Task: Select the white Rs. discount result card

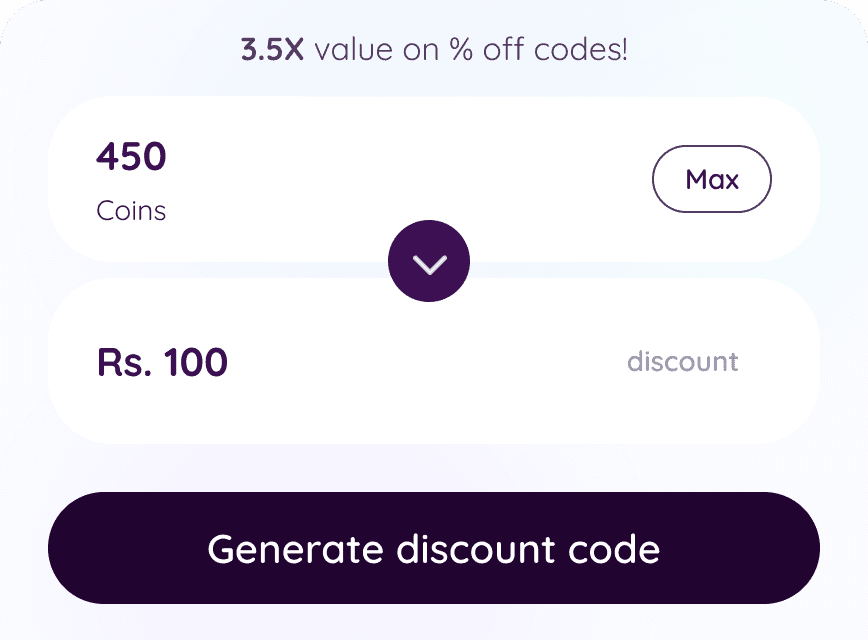Action: tap(433, 361)
